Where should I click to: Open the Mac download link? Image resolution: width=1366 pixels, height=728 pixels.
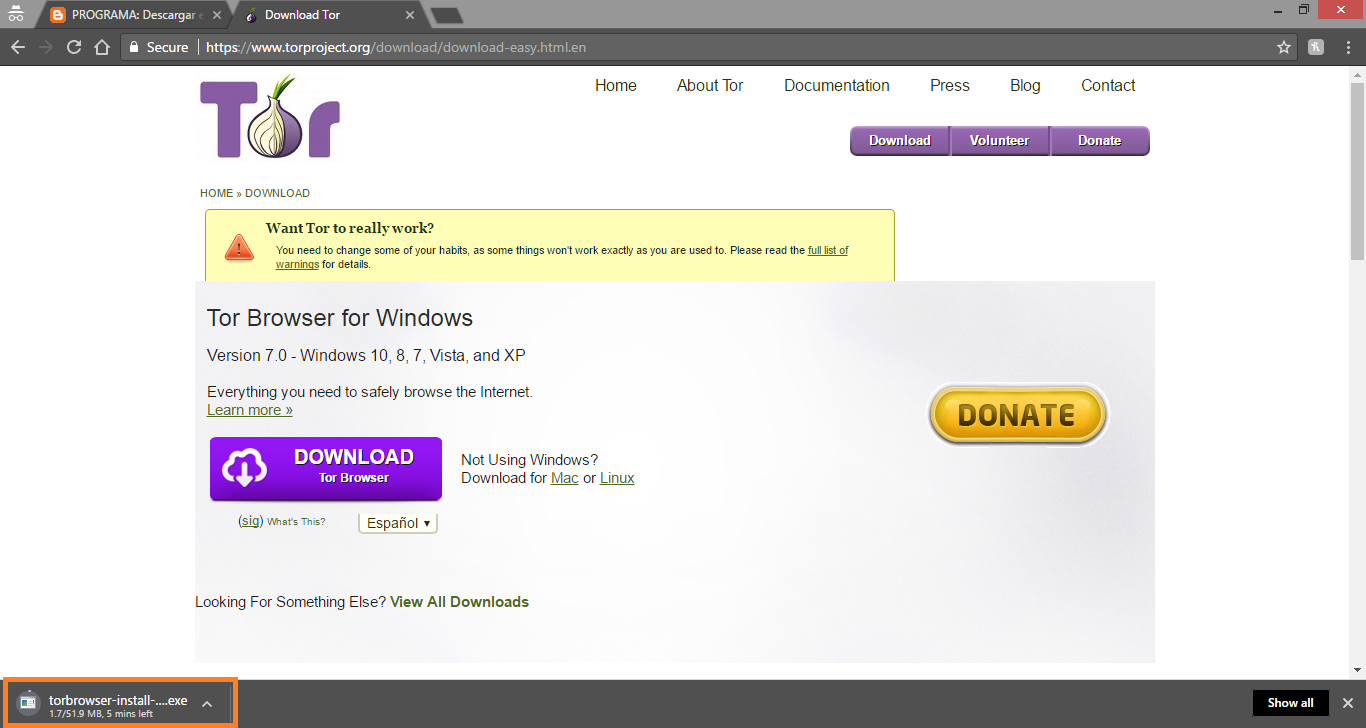pos(565,478)
